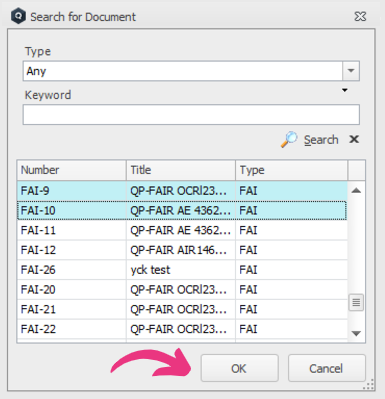This screenshot has height=399, width=385.
Task: Click the title cell in FAI-11 row
Action: (181, 230)
